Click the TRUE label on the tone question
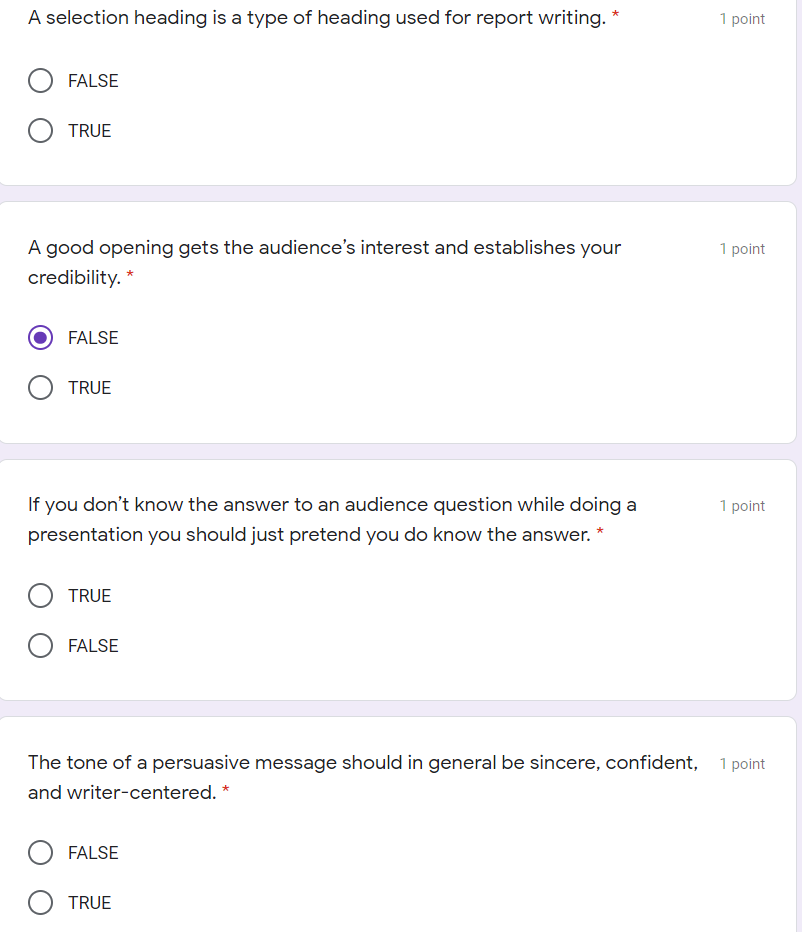The width and height of the screenshot is (802, 932). (89, 902)
